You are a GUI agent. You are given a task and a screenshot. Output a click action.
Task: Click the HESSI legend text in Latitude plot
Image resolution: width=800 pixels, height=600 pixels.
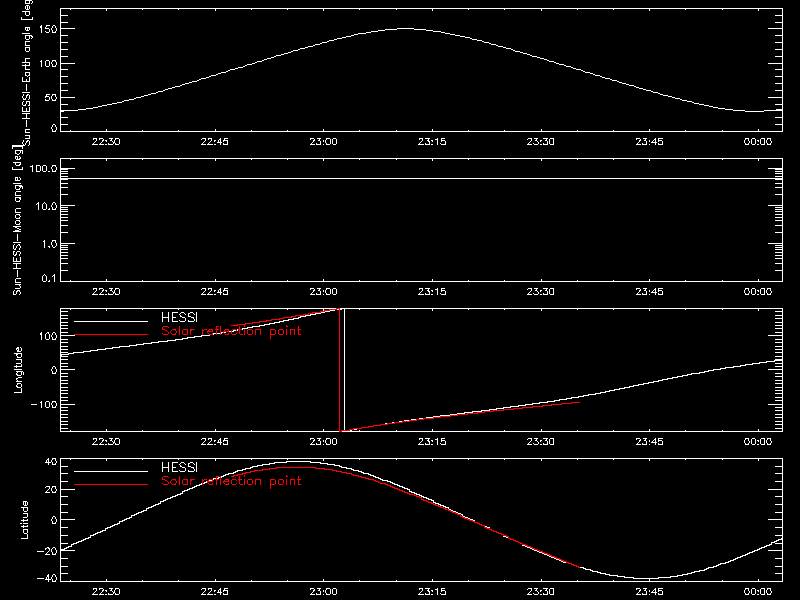pos(179,467)
